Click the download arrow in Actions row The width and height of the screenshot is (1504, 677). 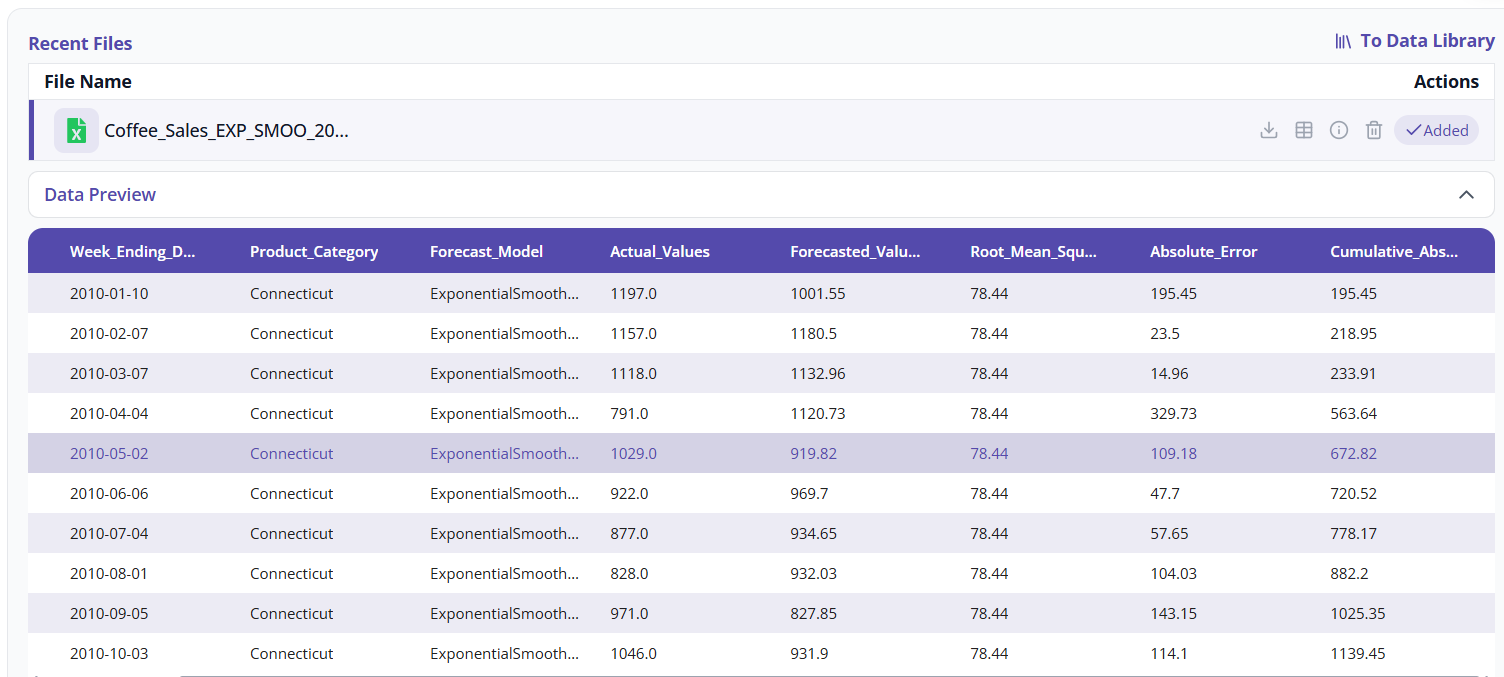point(1268,129)
